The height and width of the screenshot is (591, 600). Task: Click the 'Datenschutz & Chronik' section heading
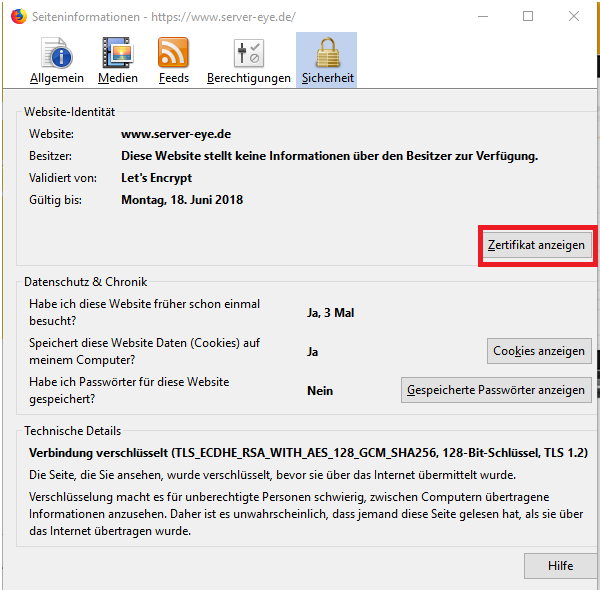85,282
